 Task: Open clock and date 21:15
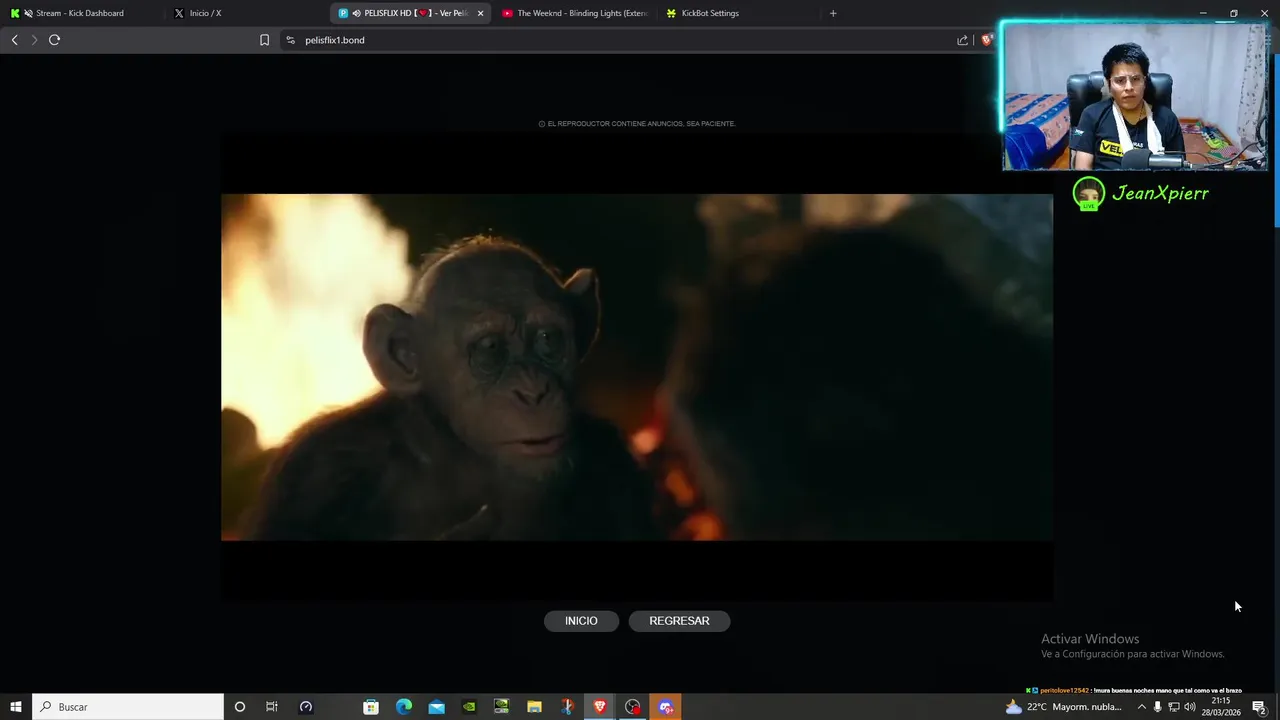pyautogui.click(x=1221, y=706)
